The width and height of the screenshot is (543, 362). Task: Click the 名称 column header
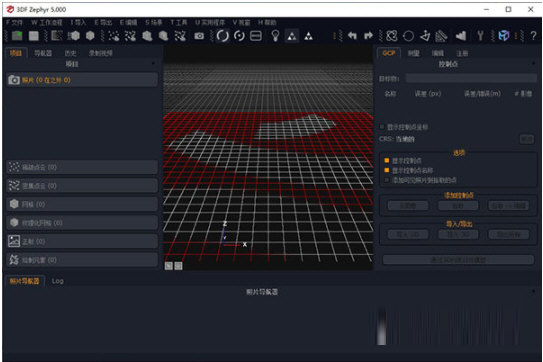(x=390, y=94)
